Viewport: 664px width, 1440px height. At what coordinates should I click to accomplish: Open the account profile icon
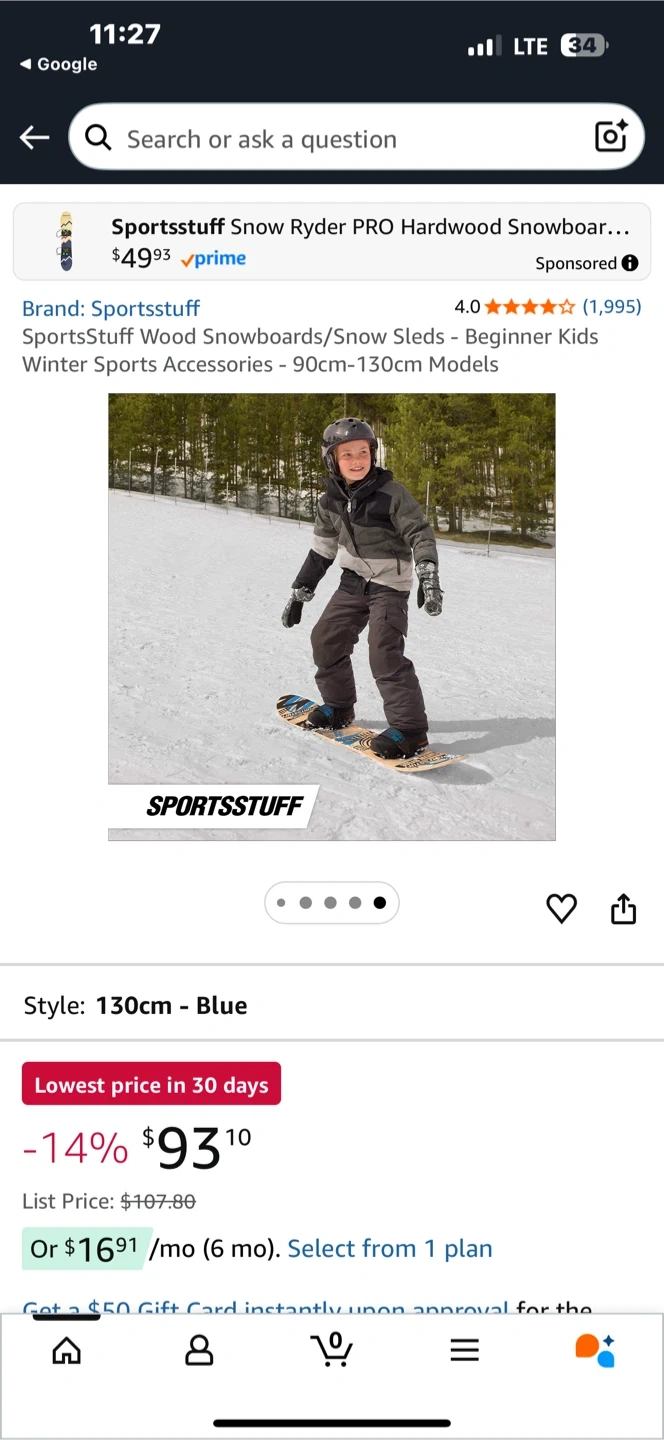(x=199, y=1351)
